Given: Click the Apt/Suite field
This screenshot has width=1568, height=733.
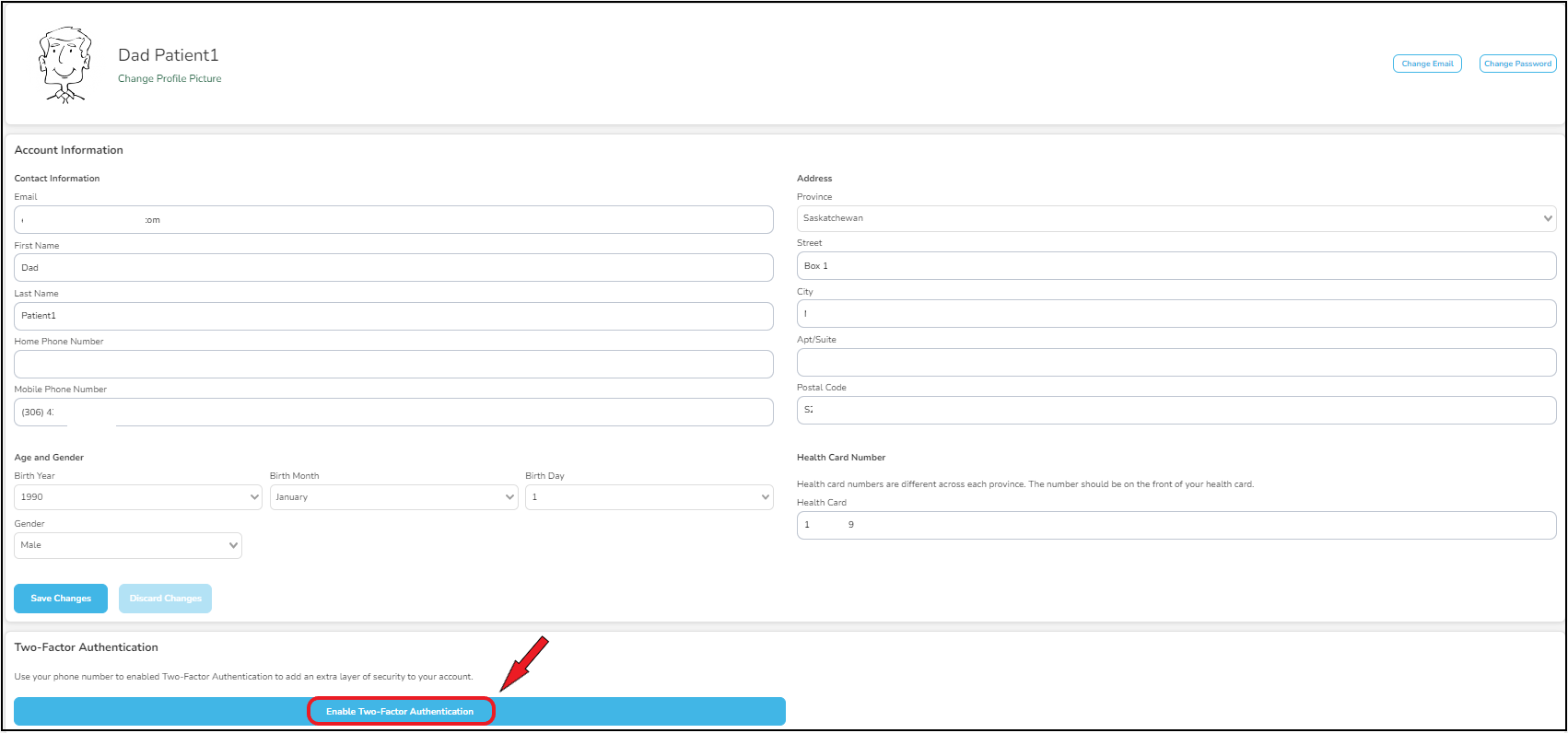Looking at the screenshot, I should (1176, 362).
